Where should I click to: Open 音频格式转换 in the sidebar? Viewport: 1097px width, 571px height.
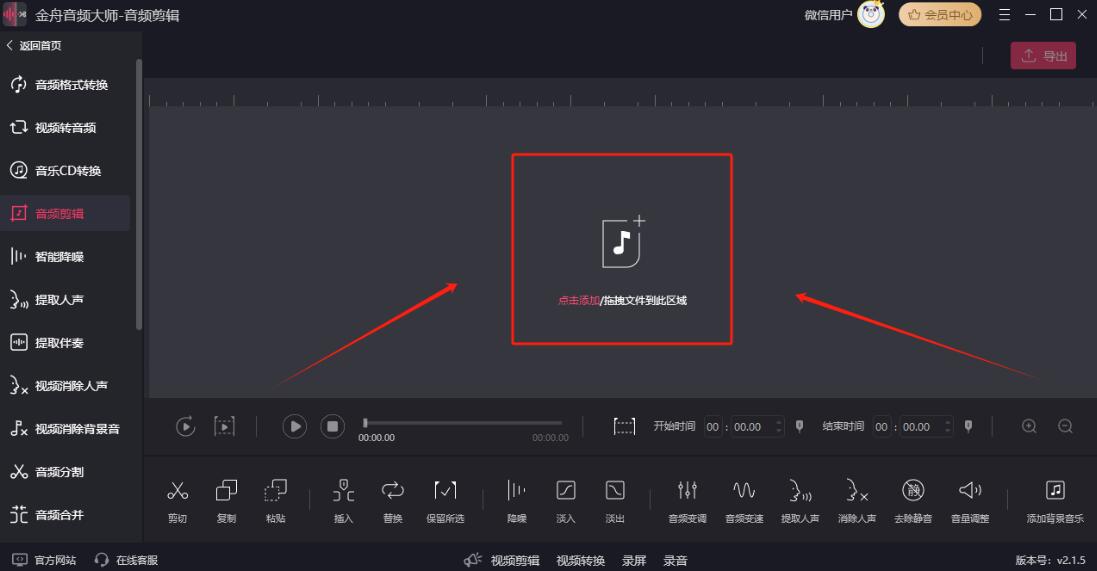point(65,85)
